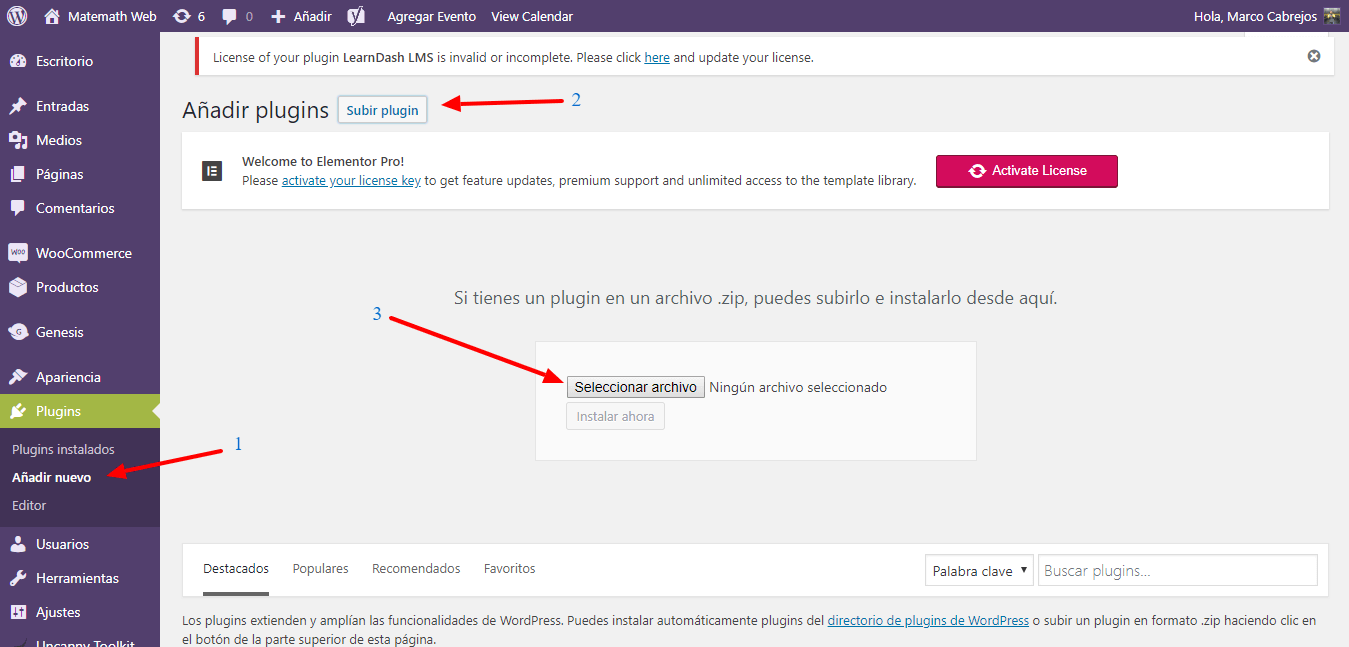Click the Elementor logo icon in notice
The height and width of the screenshot is (647, 1349).
[x=211, y=170]
